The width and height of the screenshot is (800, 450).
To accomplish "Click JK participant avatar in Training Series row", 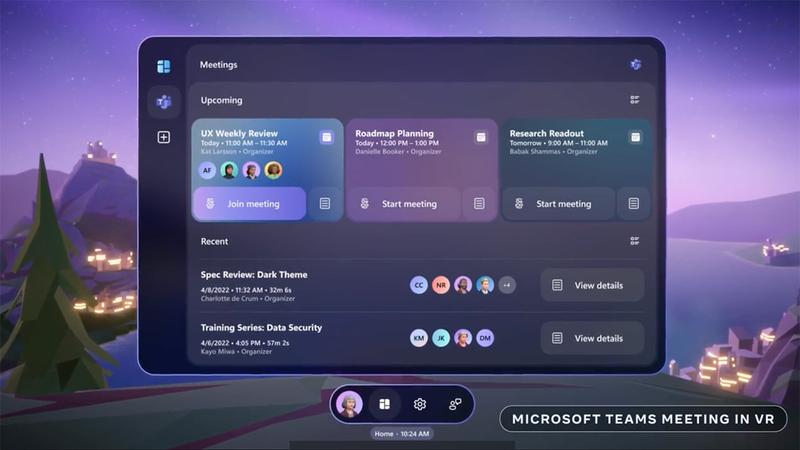I will point(441,338).
